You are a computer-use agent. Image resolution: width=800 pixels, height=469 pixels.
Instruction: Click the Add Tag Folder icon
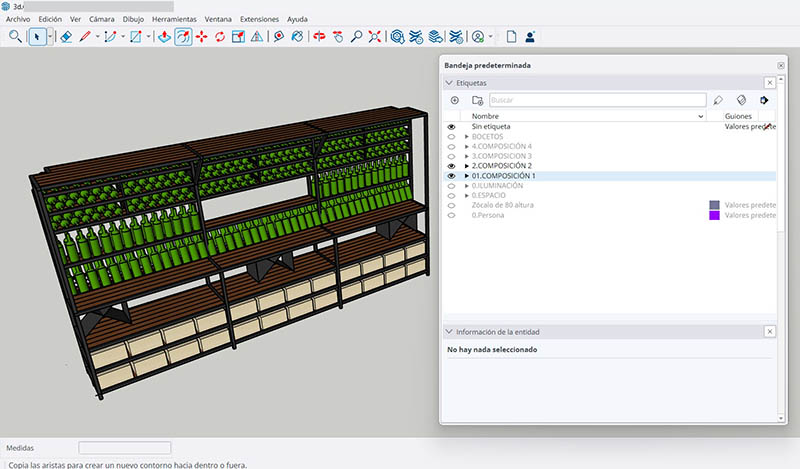477,101
